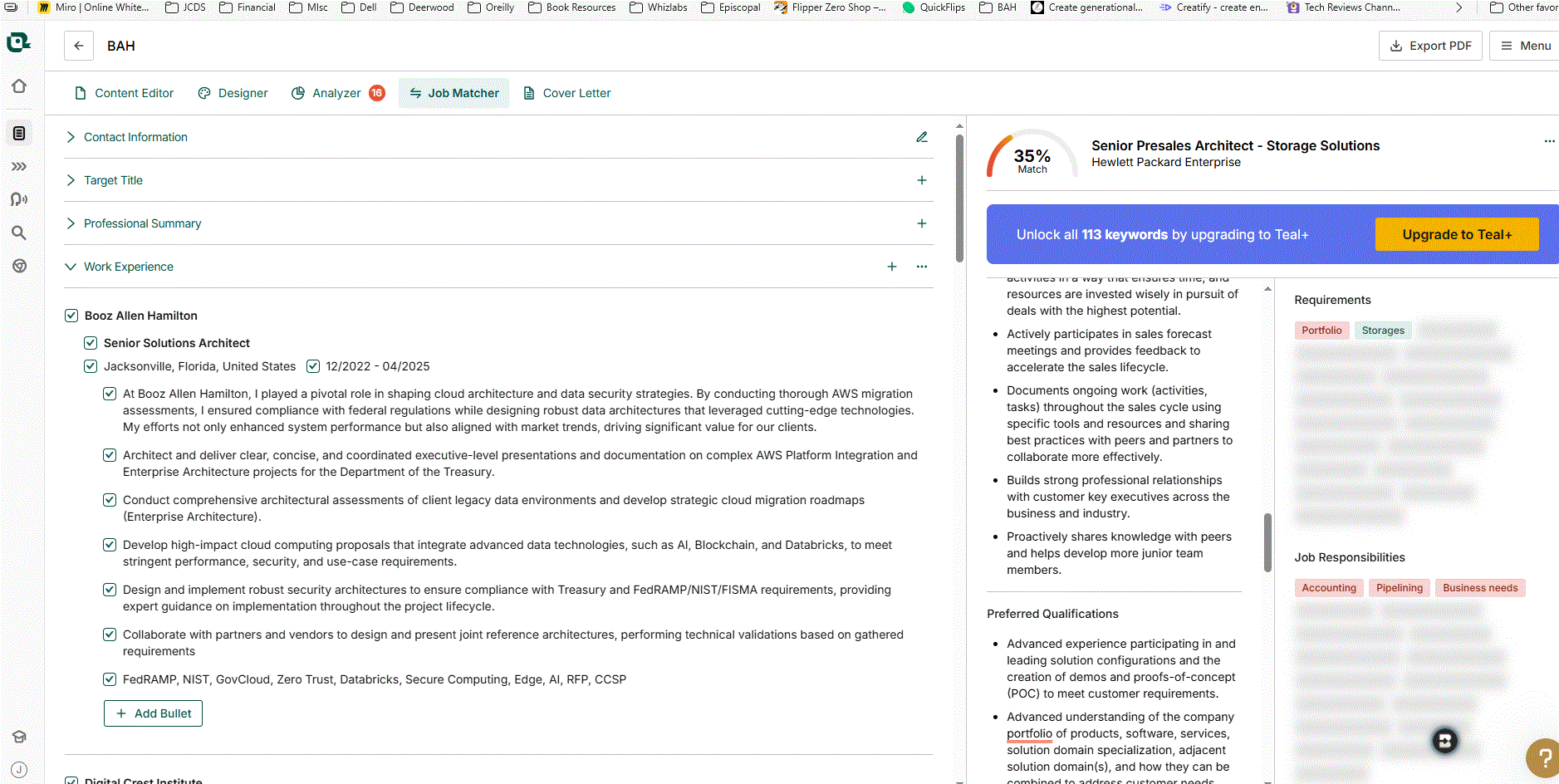Open the Flipper Zero Shop bookmark
The width and height of the screenshot is (1559, 784).
pyautogui.click(x=830, y=7)
